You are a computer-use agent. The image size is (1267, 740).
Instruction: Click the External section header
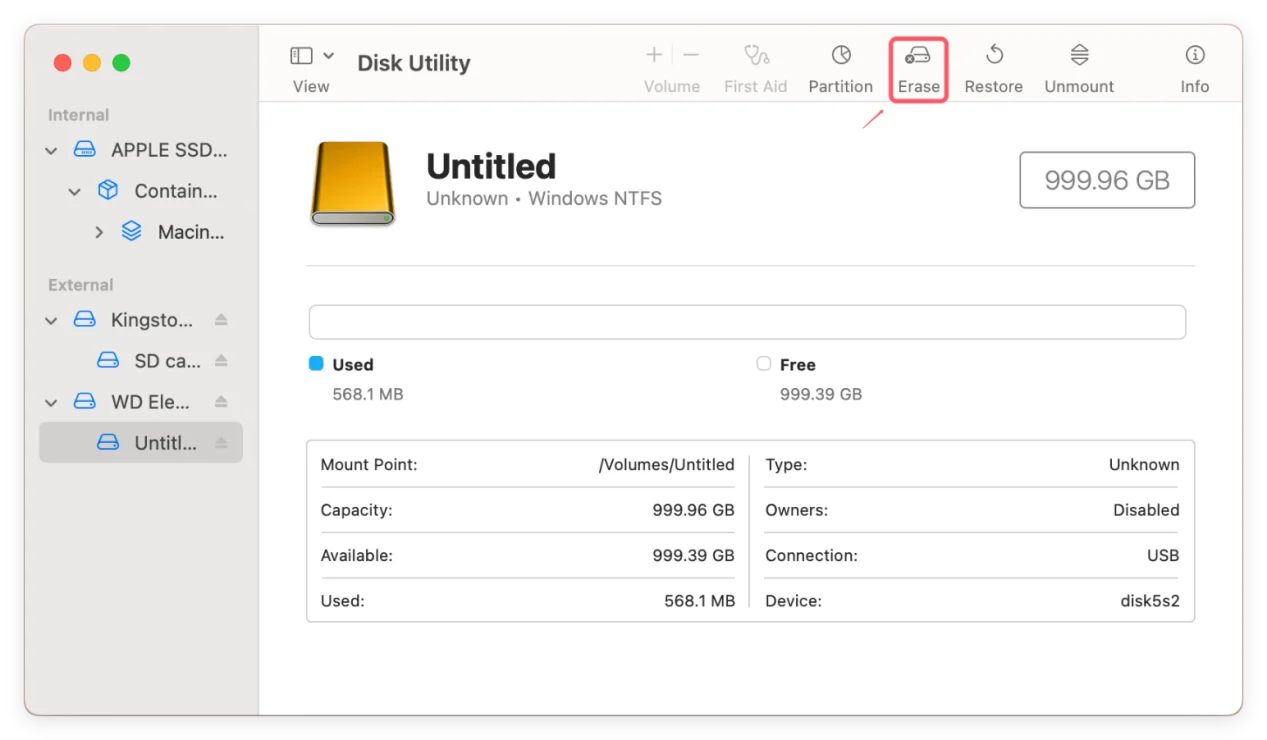coord(81,285)
